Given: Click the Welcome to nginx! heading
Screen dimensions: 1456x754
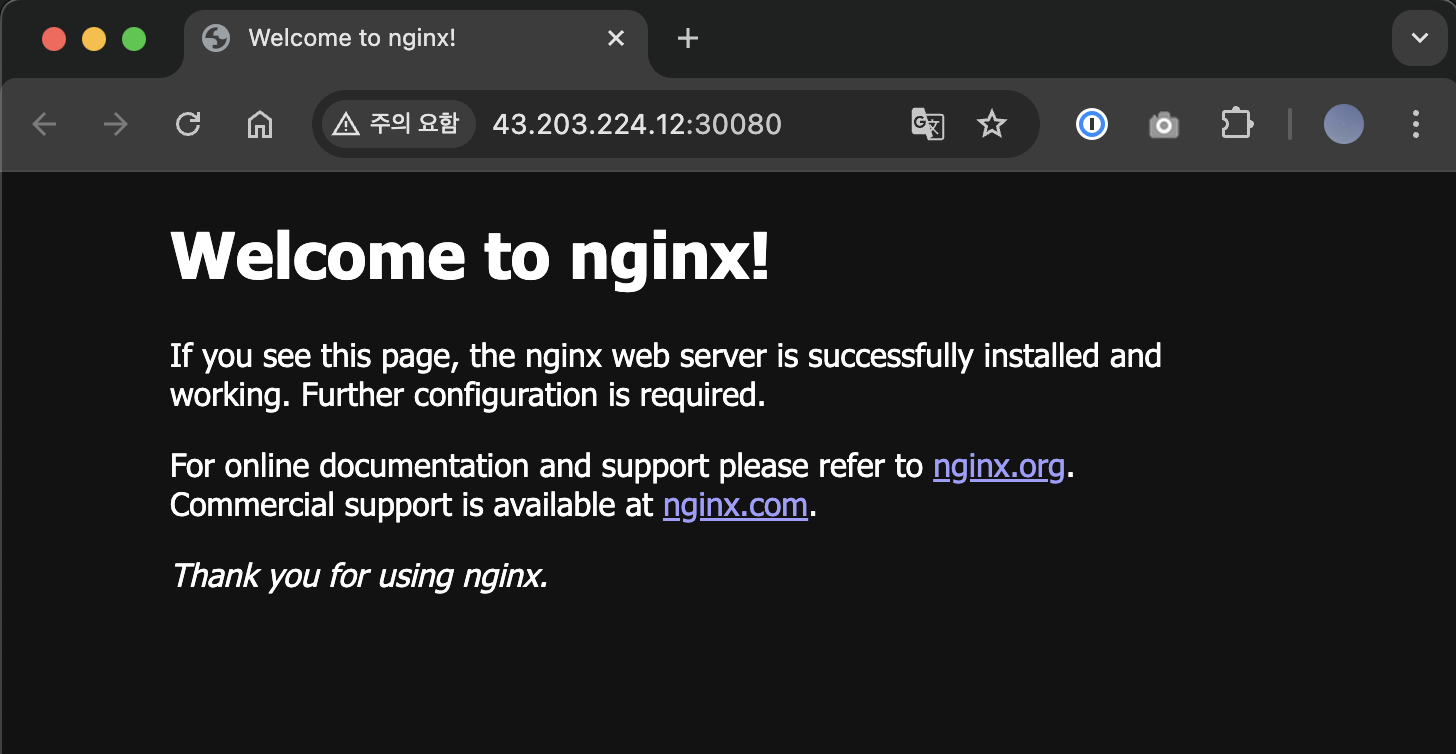Looking at the screenshot, I should pyautogui.click(x=470, y=257).
